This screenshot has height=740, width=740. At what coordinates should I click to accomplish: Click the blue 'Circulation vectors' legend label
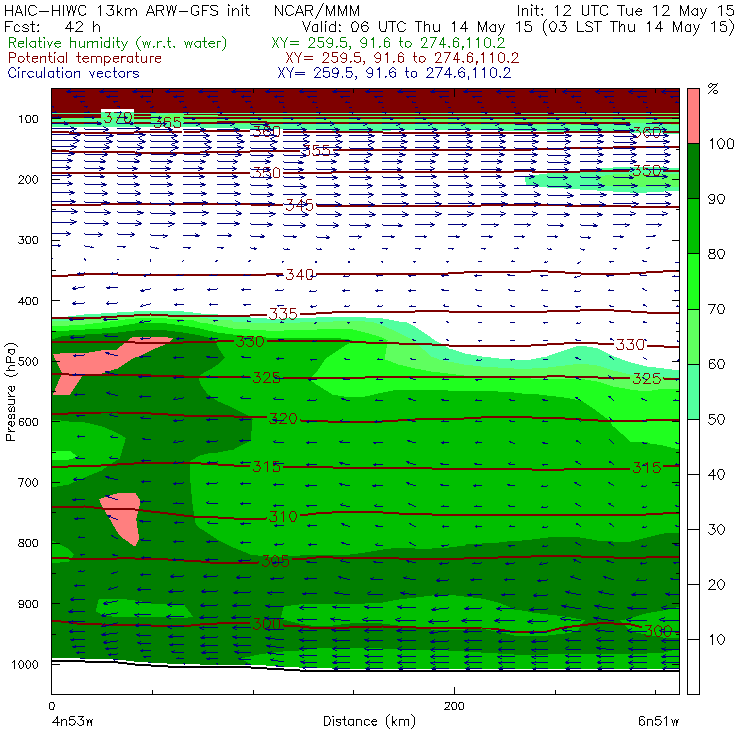point(73,73)
